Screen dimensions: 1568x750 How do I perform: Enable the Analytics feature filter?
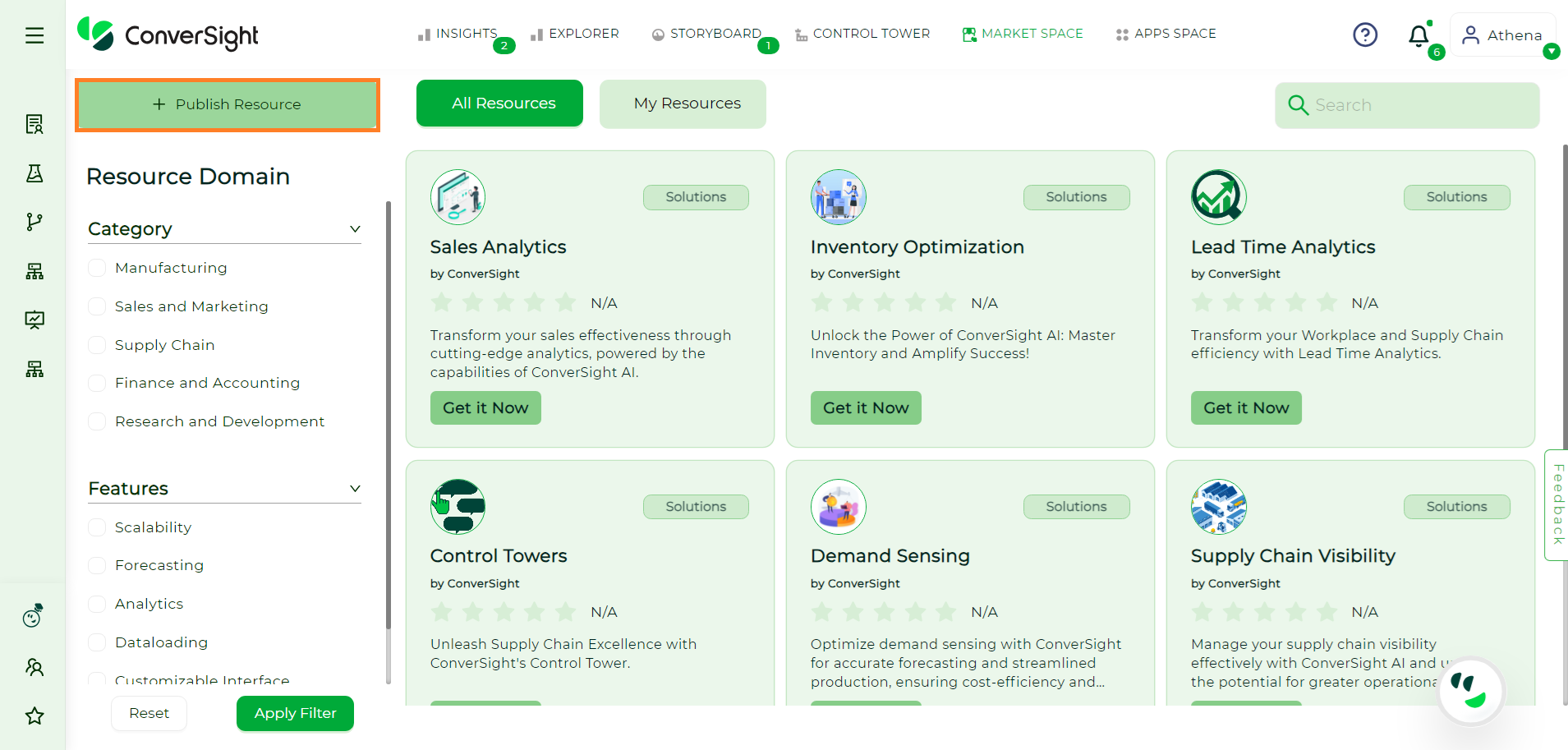[97, 604]
